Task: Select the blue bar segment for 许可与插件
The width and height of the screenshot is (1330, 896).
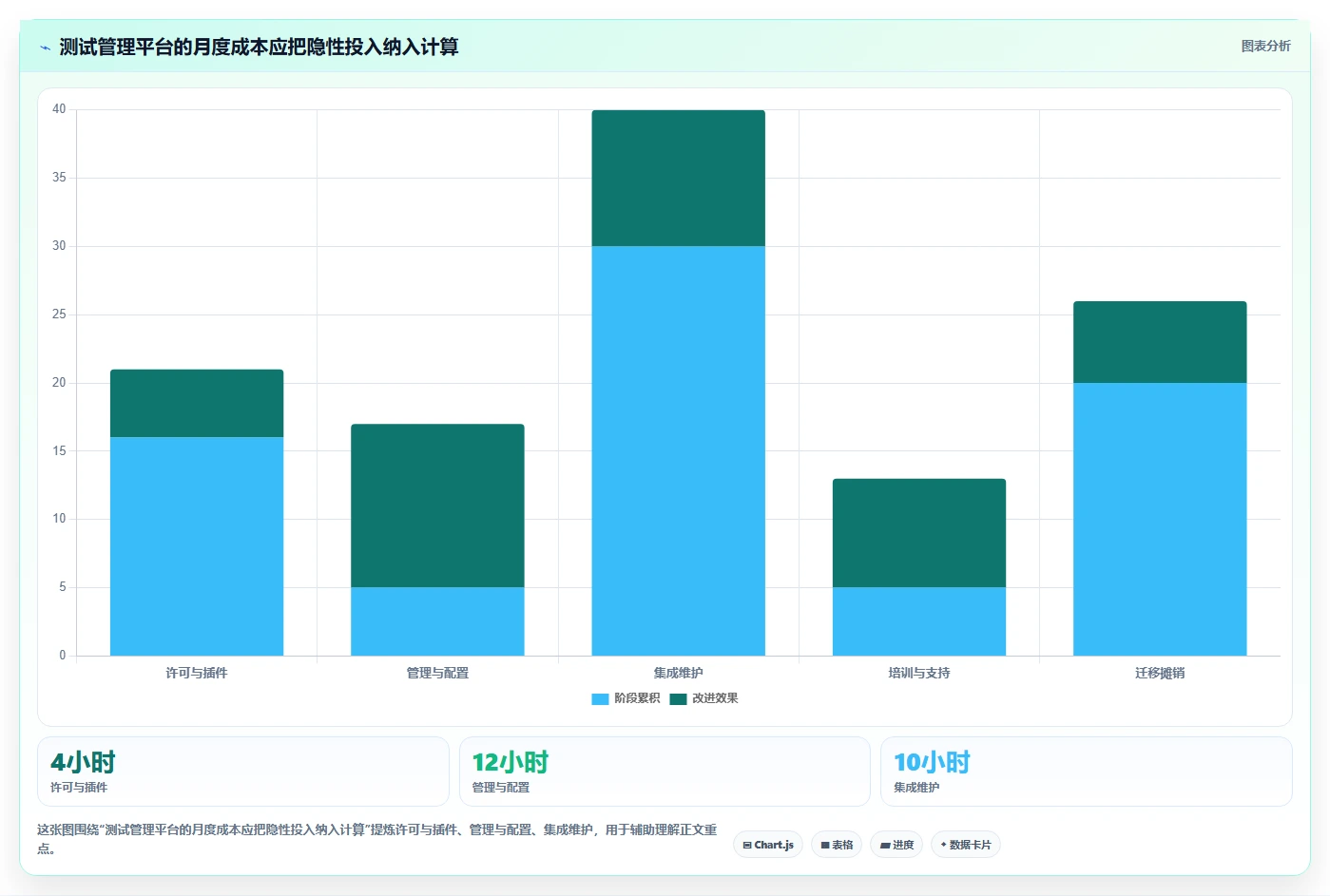Action: coord(197,546)
